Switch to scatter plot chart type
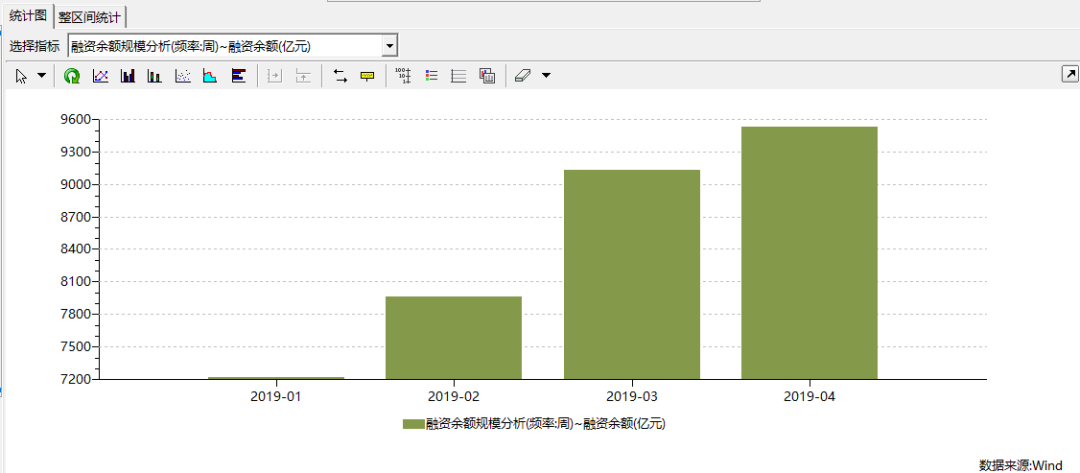 pos(183,76)
